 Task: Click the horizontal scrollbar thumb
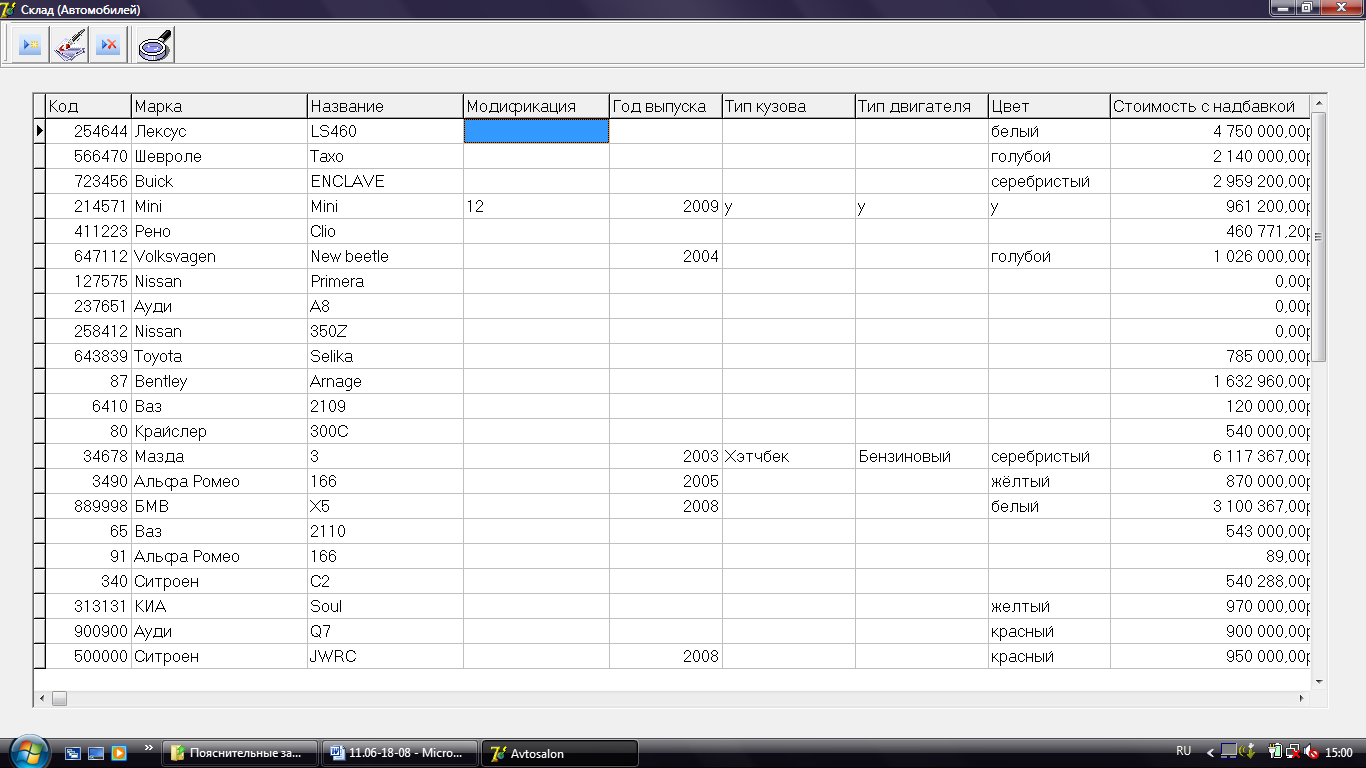pyautogui.click(x=59, y=698)
